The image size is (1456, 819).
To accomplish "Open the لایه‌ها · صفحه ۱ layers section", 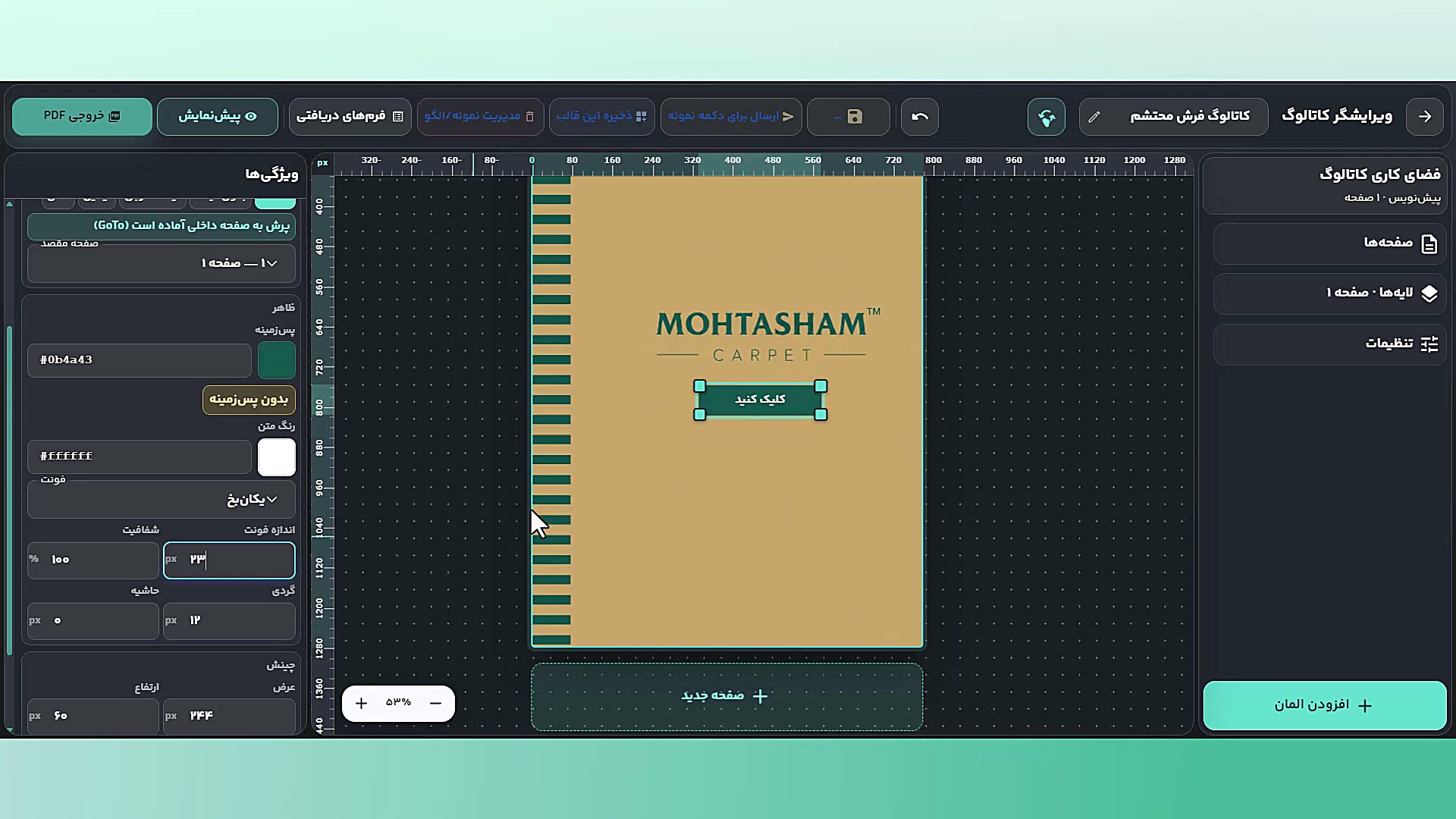I will [x=1329, y=293].
